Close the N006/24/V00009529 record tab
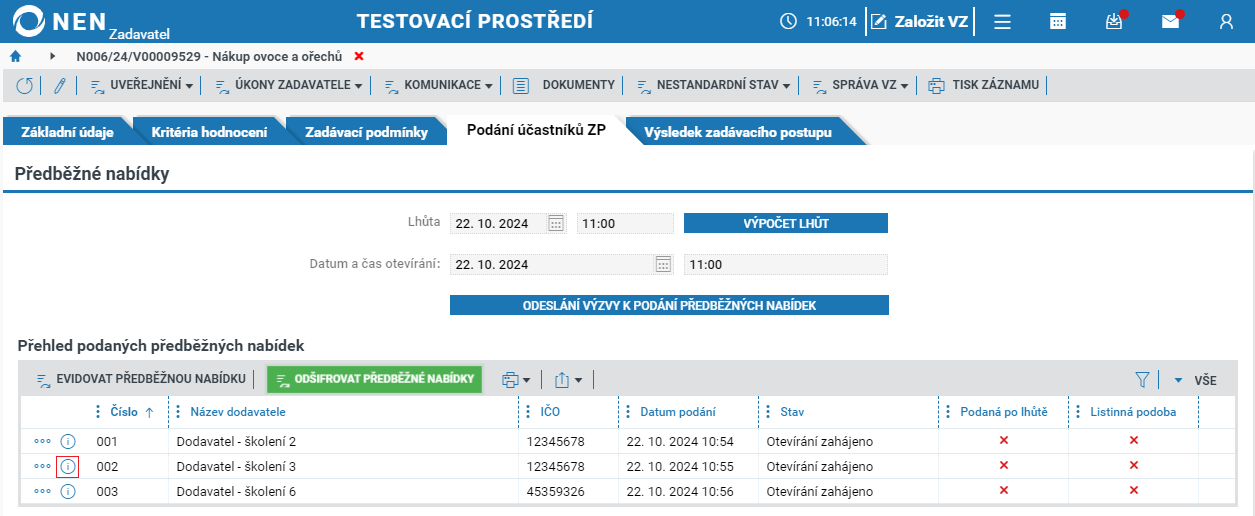The height and width of the screenshot is (516, 1255). click(359, 56)
